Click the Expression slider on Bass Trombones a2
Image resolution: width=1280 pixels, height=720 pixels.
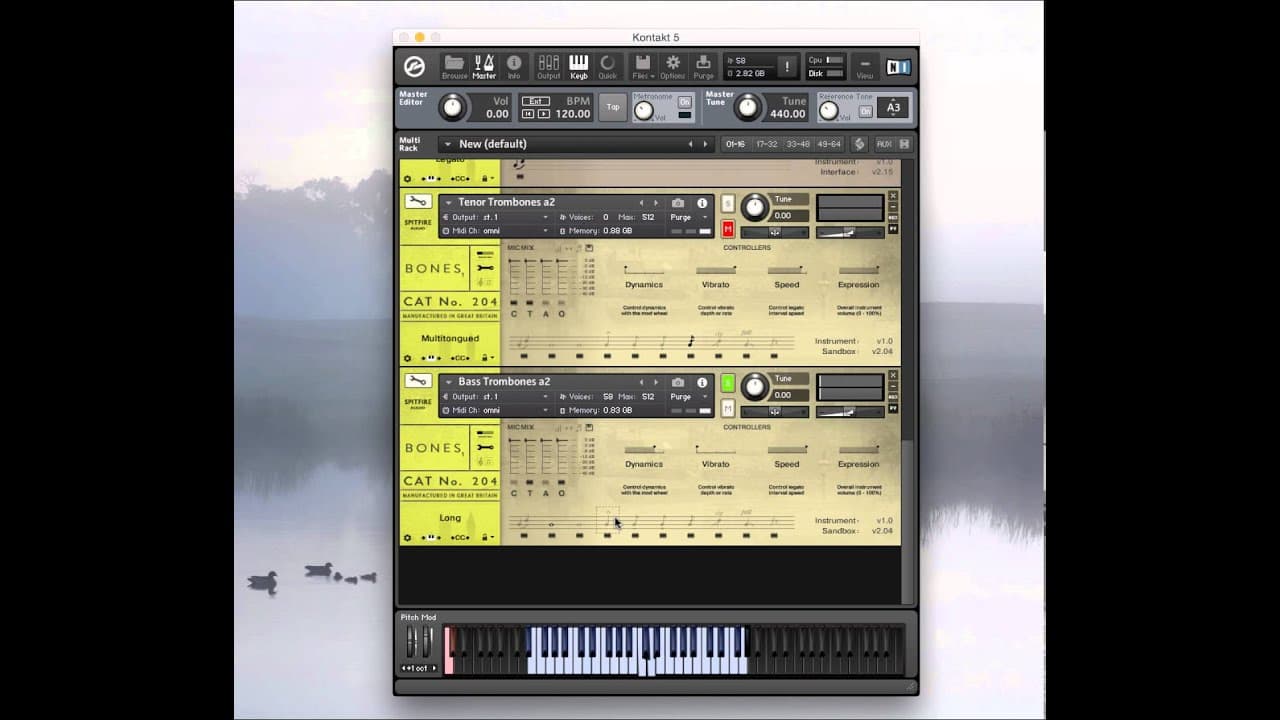(x=859, y=450)
